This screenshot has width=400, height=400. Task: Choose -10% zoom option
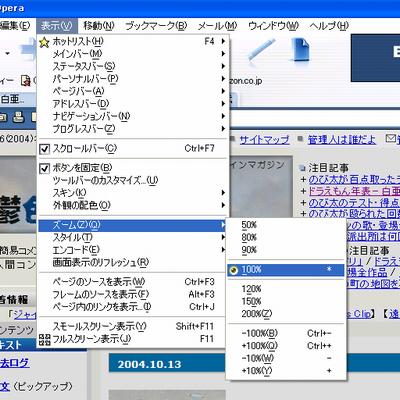coord(286,358)
